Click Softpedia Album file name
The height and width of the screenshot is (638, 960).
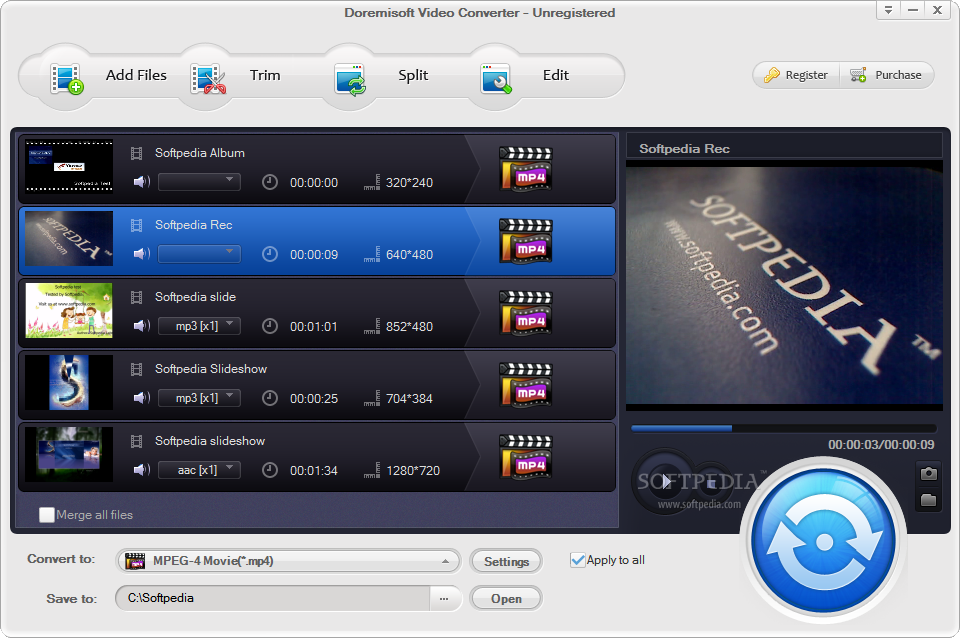(200, 153)
